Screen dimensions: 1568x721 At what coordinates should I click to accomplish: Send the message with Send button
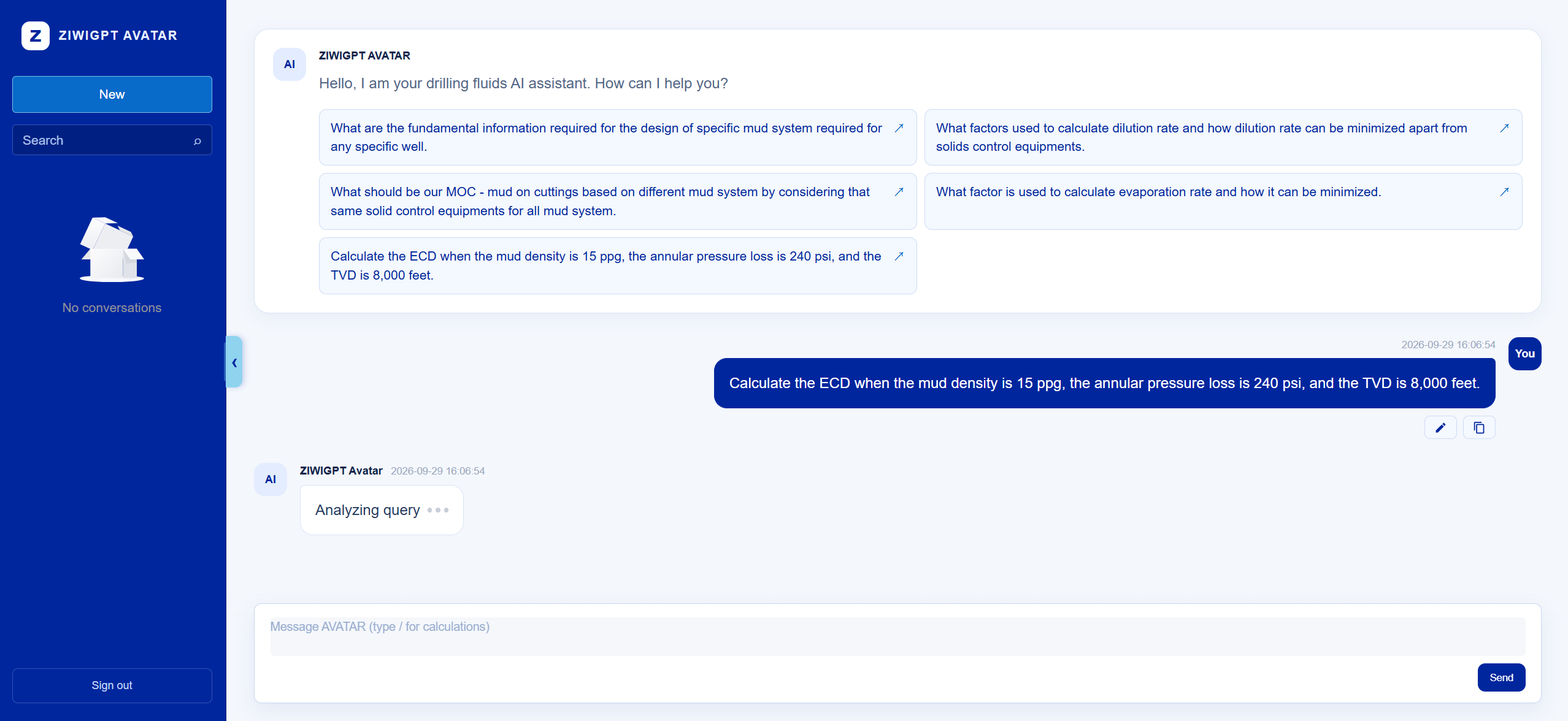[x=1501, y=677]
